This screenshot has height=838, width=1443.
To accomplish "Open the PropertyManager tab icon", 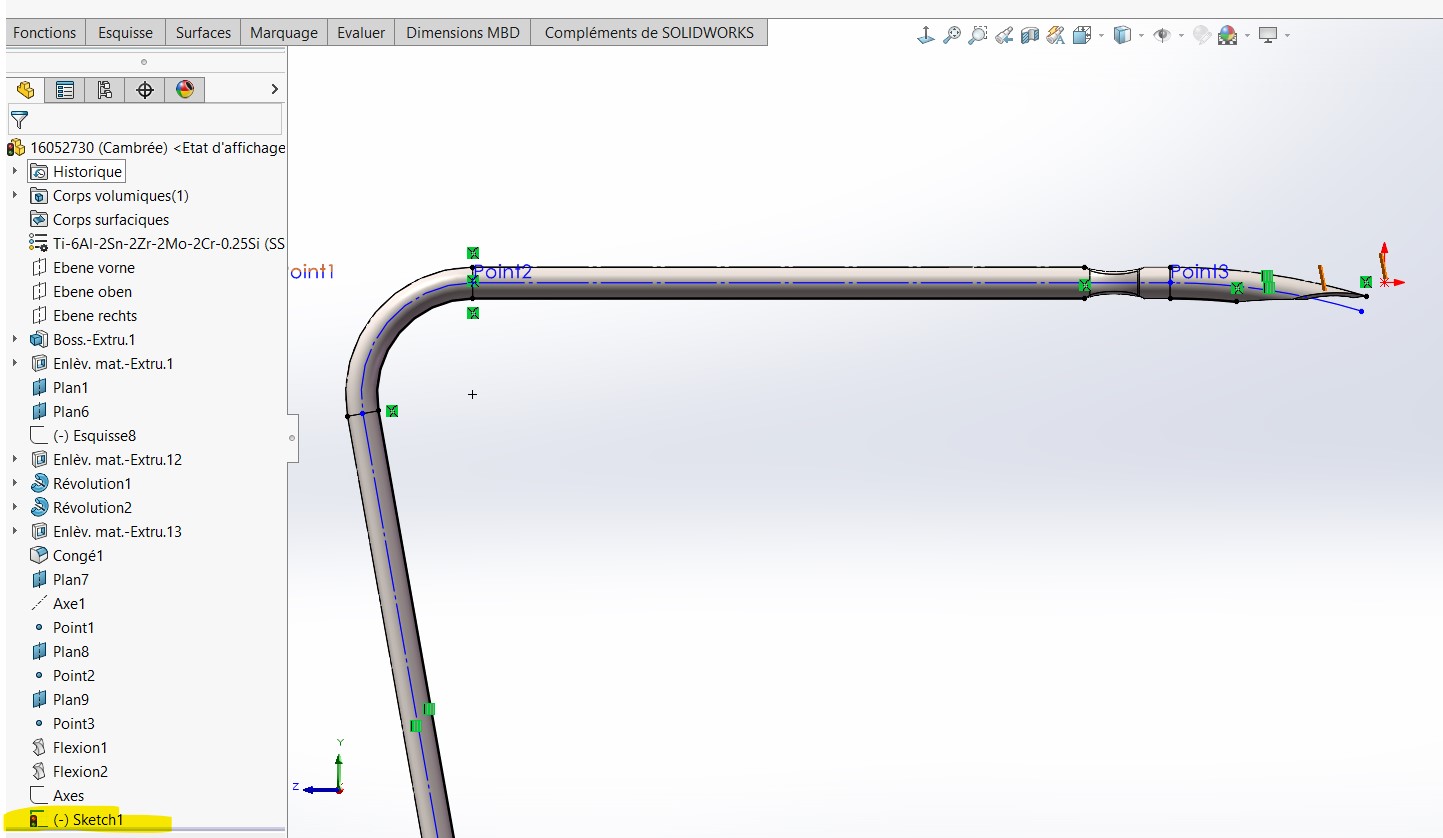I will point(65,90).
